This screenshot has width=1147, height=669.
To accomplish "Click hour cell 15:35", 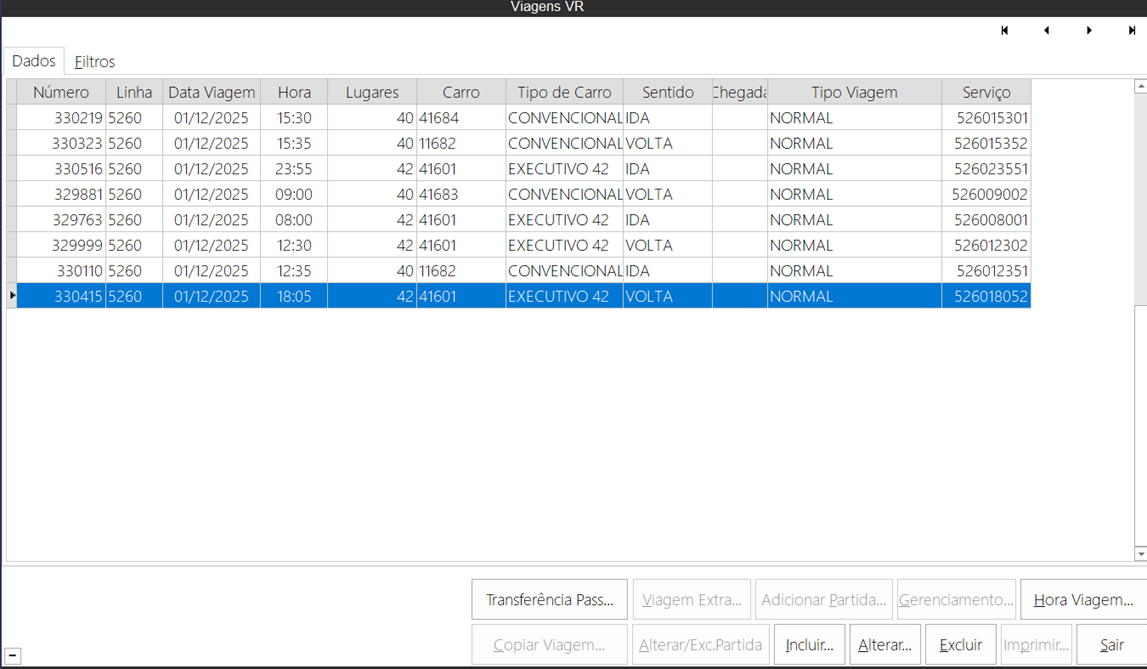I will pyautogui.click(x=294, y=143).
